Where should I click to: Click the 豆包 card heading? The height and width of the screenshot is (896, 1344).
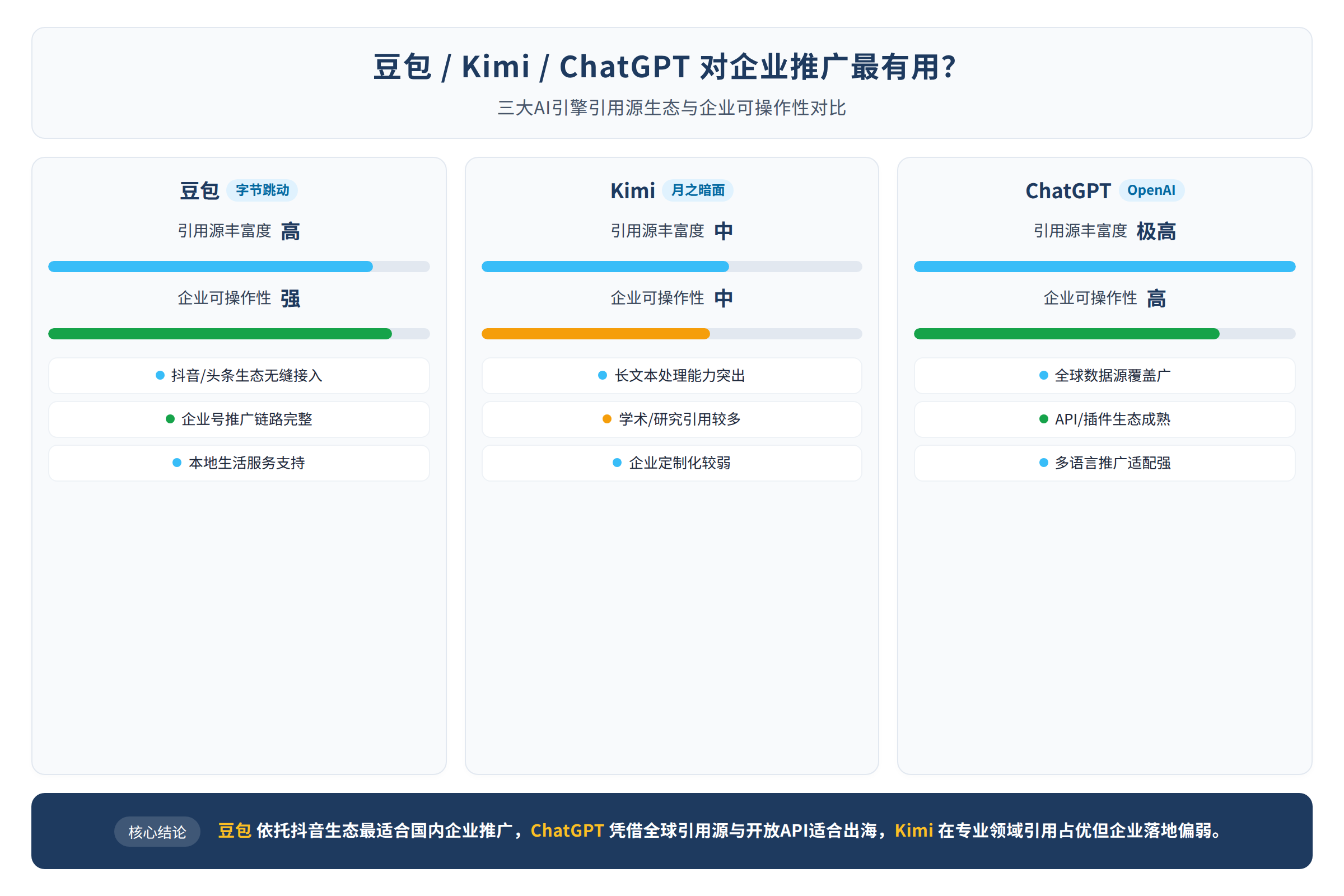tap(199, 191)
